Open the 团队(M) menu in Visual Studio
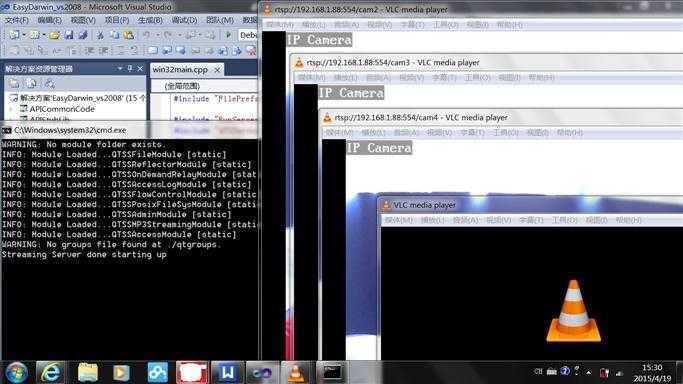 pyautogui.click(x=220, y=20)
